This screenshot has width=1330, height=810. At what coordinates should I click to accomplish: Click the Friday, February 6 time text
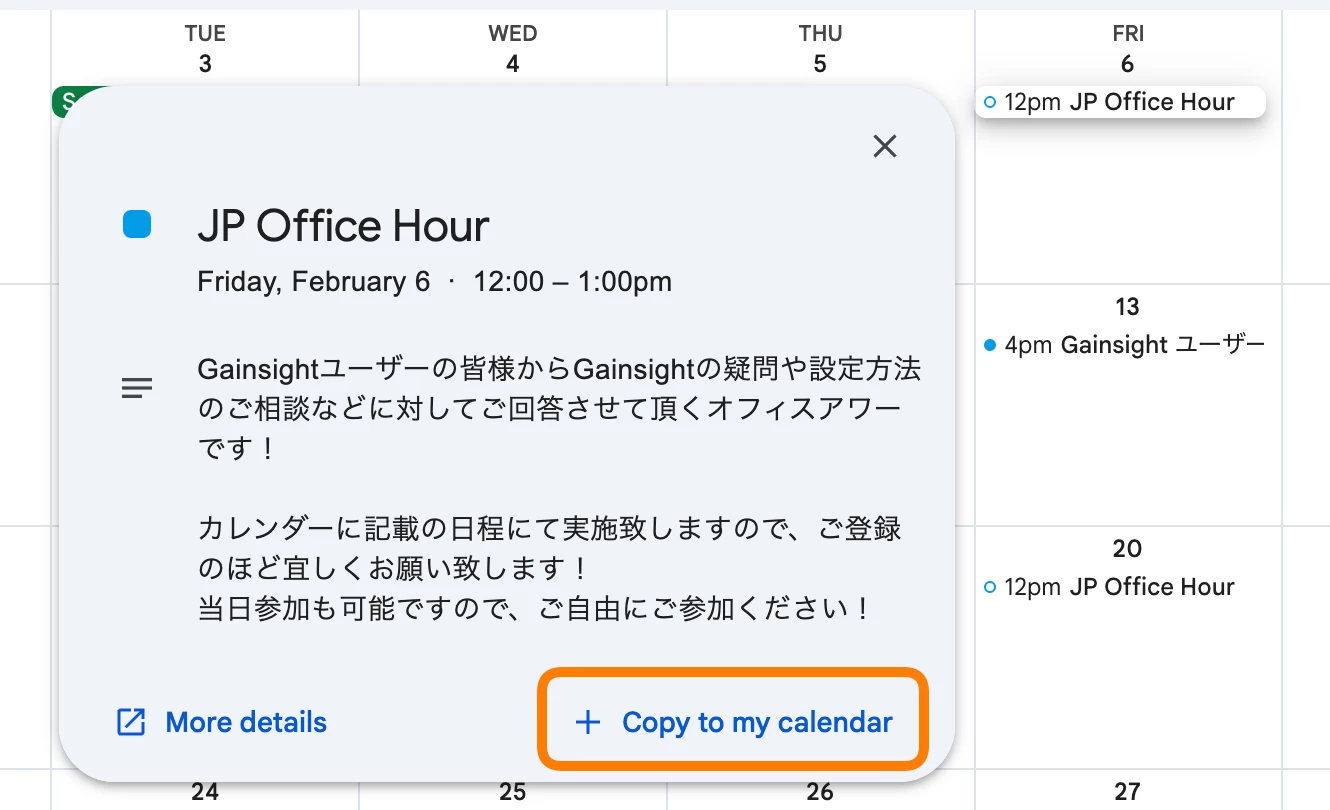(x=434, y=282)
